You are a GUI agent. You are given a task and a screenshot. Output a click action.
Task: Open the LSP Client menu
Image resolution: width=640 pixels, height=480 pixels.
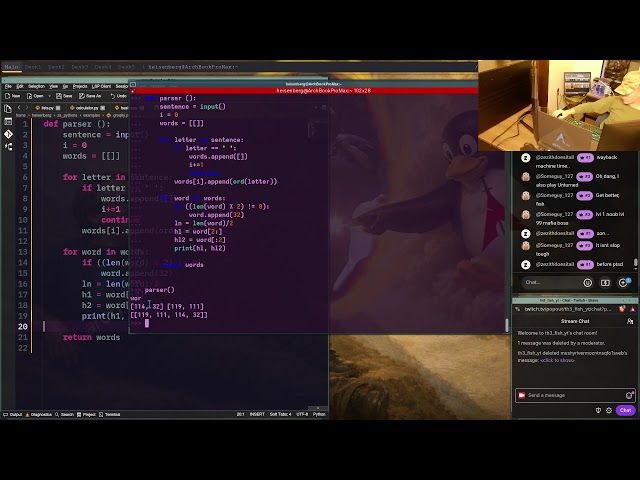(101, 86)
